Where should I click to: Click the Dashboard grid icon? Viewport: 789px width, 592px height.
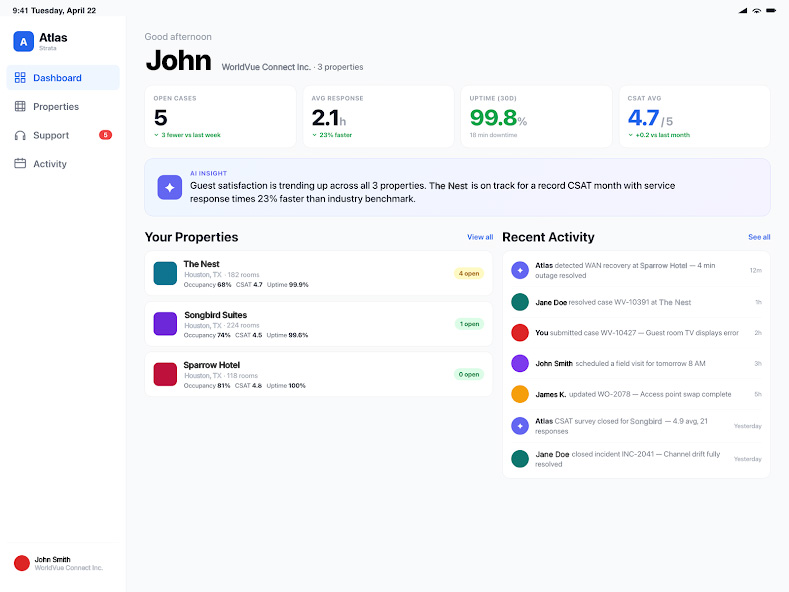point(20,78)
